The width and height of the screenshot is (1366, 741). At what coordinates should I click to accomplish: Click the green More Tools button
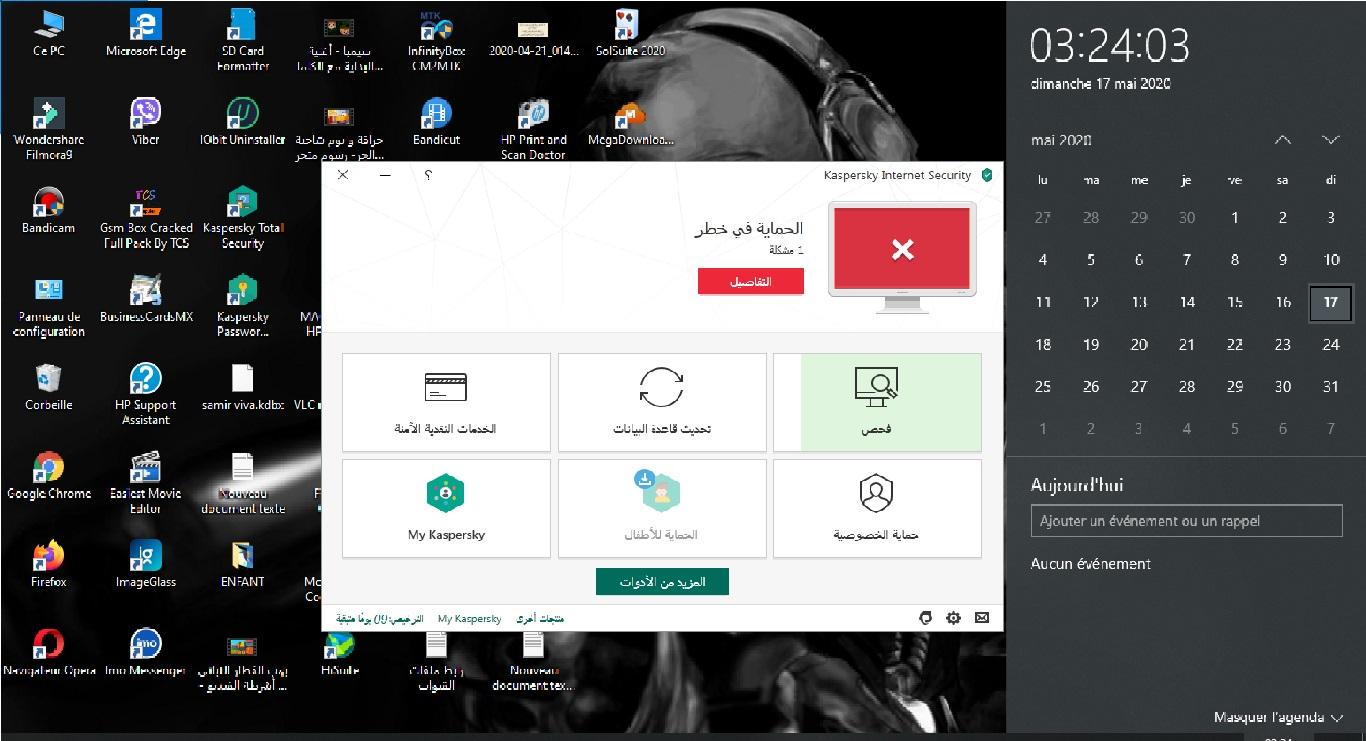pyautogui.click(x=662, y=582)
